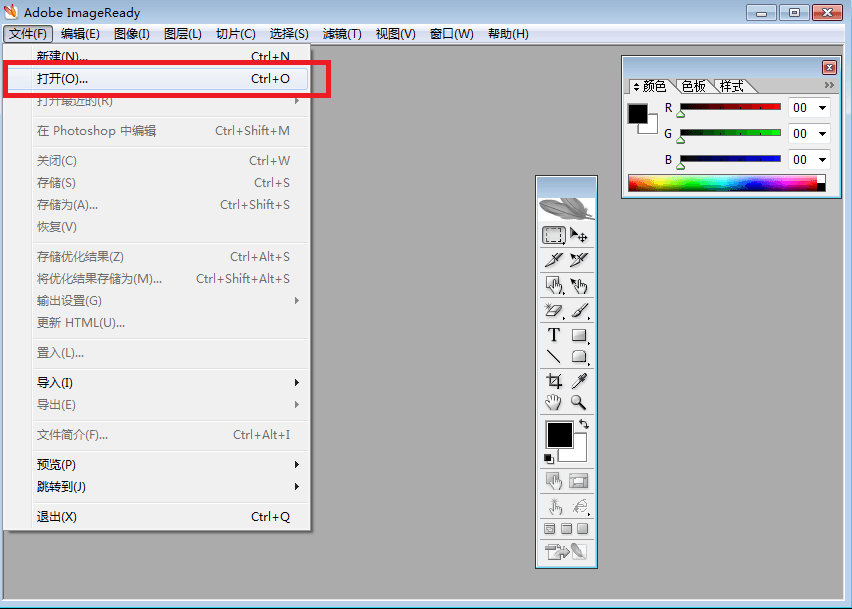Click the feather logo atop the toolbox

566,209
